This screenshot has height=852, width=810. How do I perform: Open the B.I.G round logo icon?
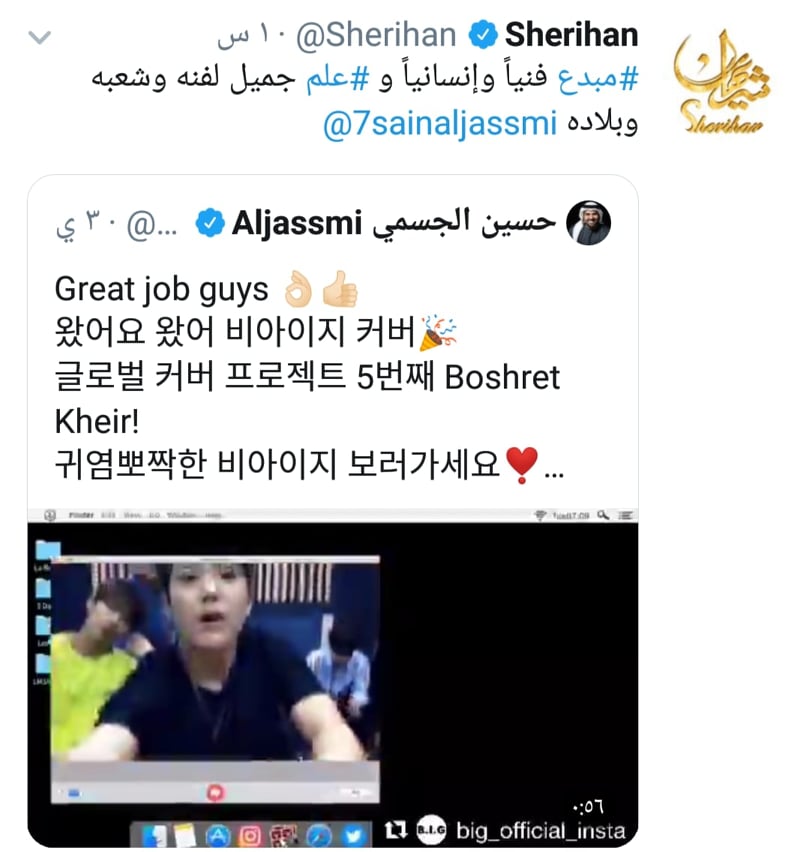point(431,830)
